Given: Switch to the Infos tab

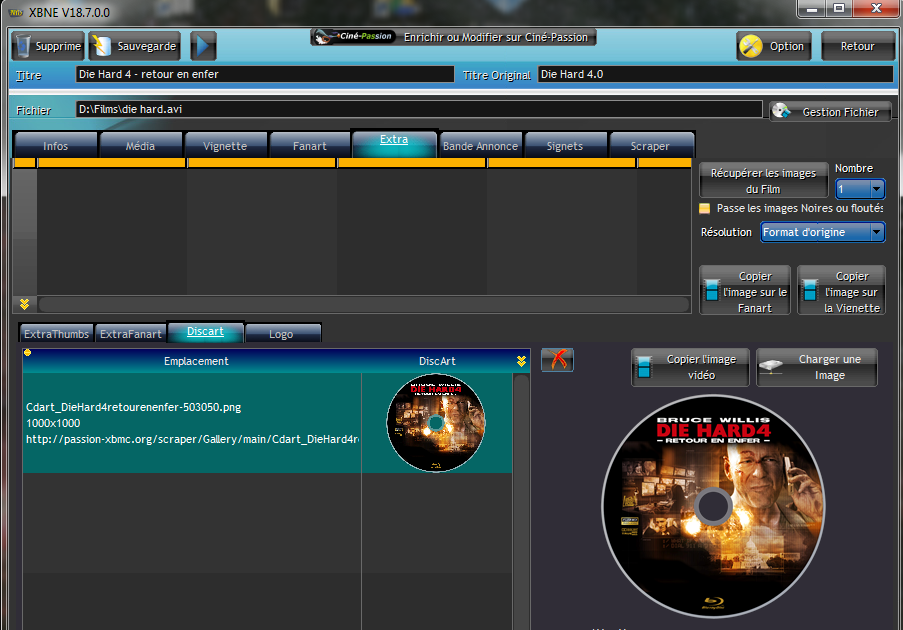Looking at the screenshot, I should (x=55, y=146).
